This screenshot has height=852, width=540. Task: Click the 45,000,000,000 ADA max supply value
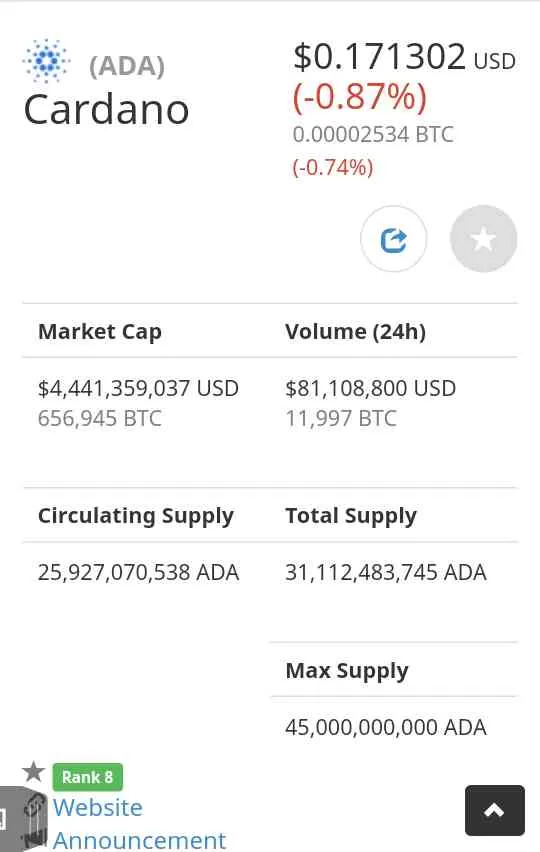pyautogui.click(x=386, y=727)
